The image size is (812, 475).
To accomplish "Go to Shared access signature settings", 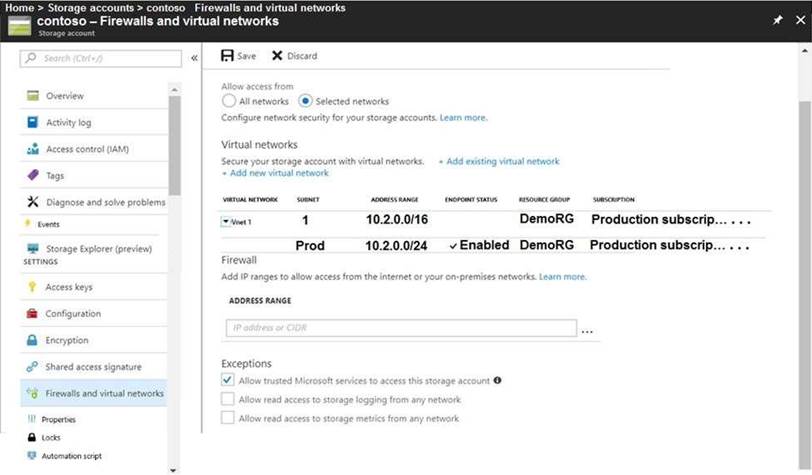I will click(93, 367).
